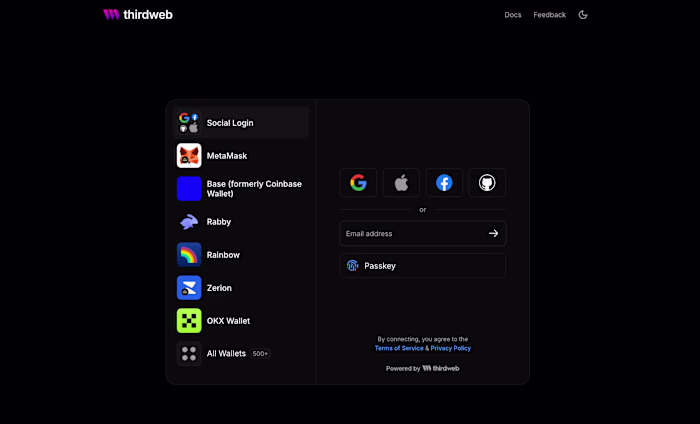Click the thirdweb logo in the header
Viewport: 700px width, 424px height.
(x=138, y=15)
